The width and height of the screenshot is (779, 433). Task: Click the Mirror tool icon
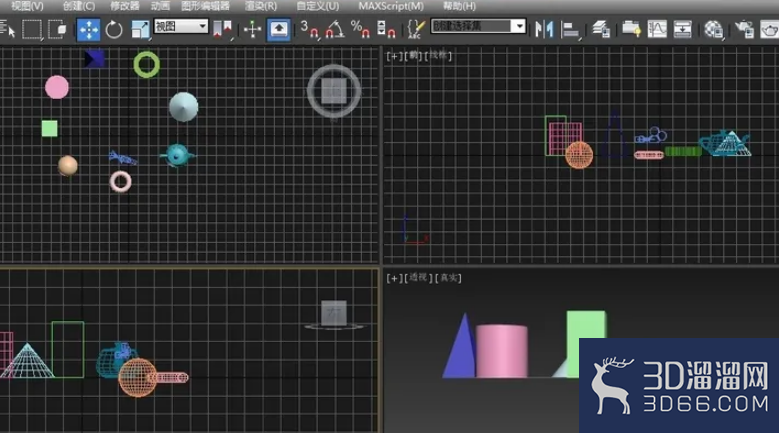(544, 29)
